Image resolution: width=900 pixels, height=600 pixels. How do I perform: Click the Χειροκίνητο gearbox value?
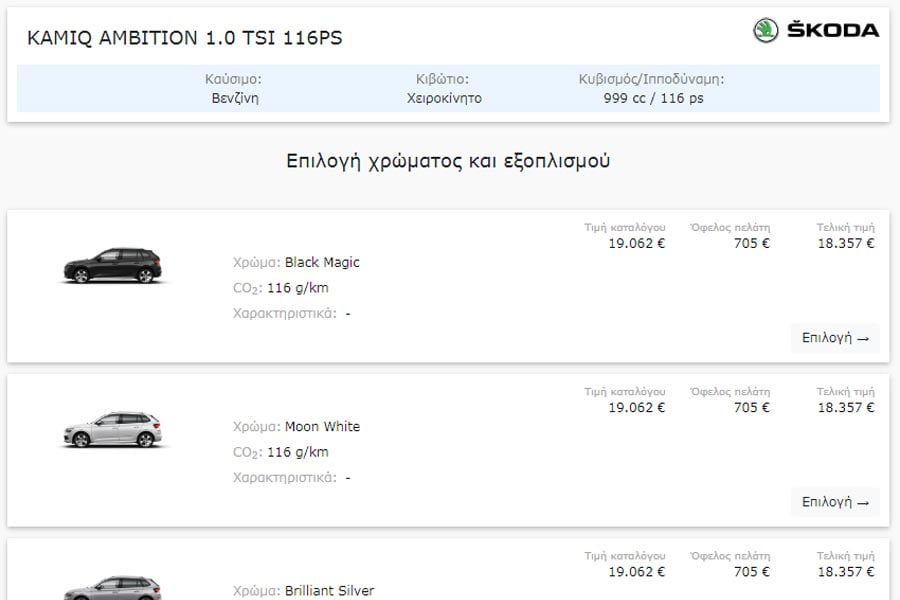click(444, 99)
